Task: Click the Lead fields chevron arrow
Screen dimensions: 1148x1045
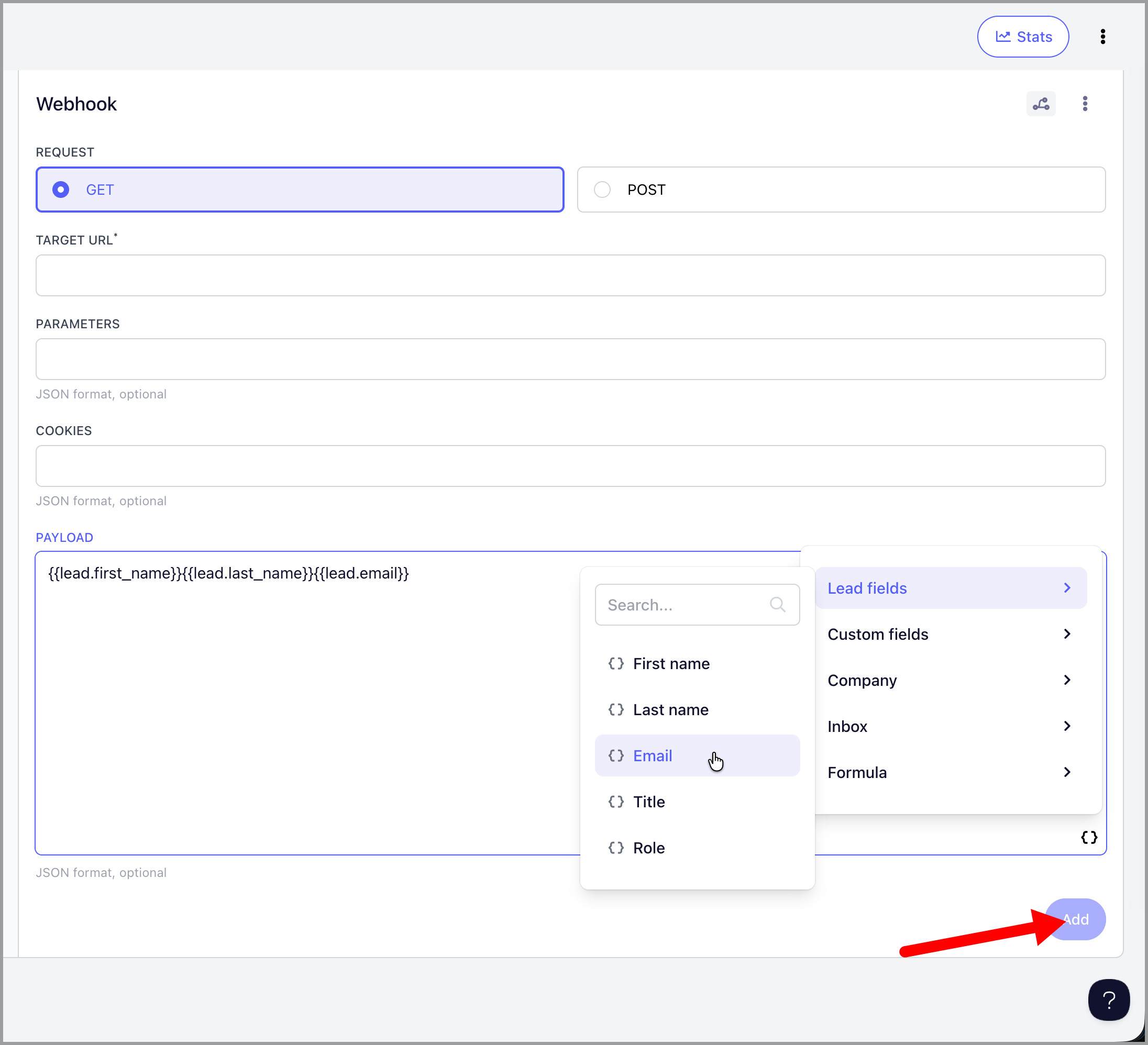Action: (1067, 588)
